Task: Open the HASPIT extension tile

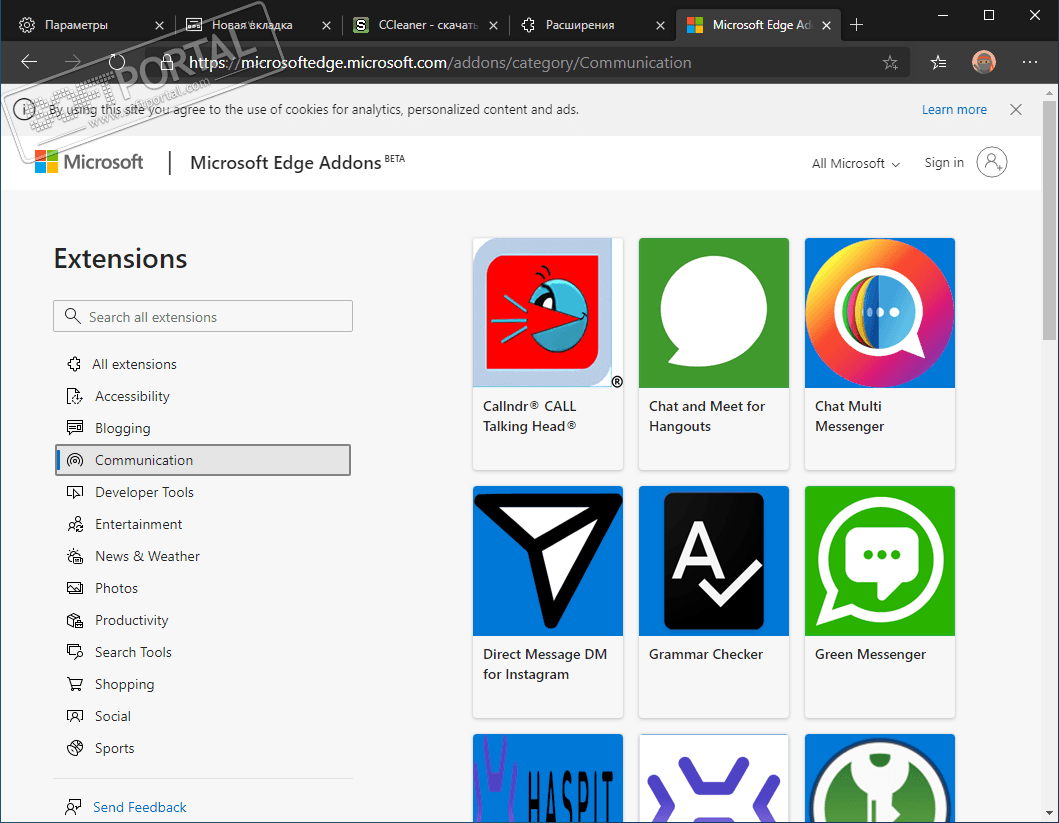Action: pyautogui.click(x=548, y=778)
